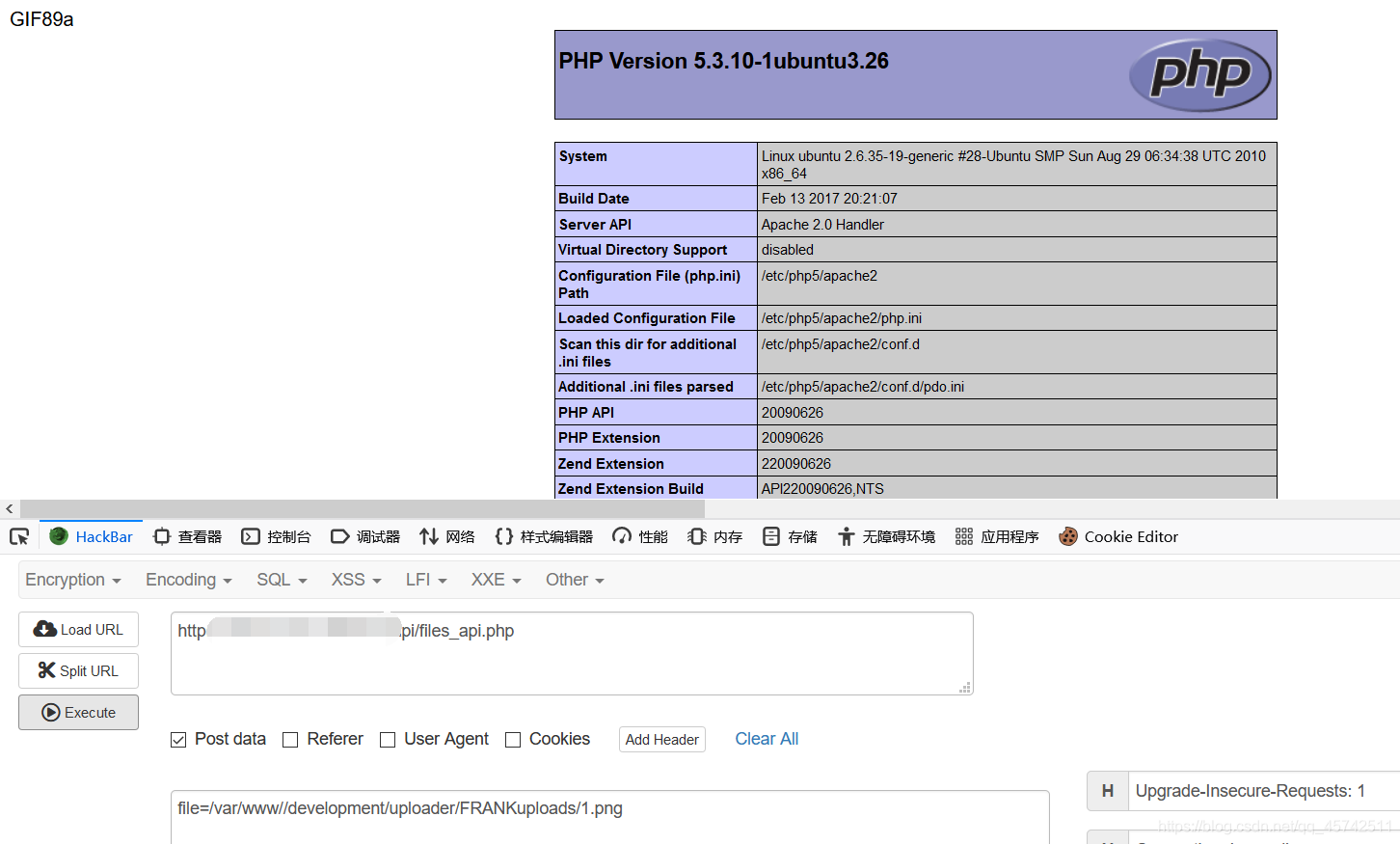Switch to the 控制台 console tab
Image resolution: width=1400 pixels, height=844 pixels.
(x=277, y=537)
